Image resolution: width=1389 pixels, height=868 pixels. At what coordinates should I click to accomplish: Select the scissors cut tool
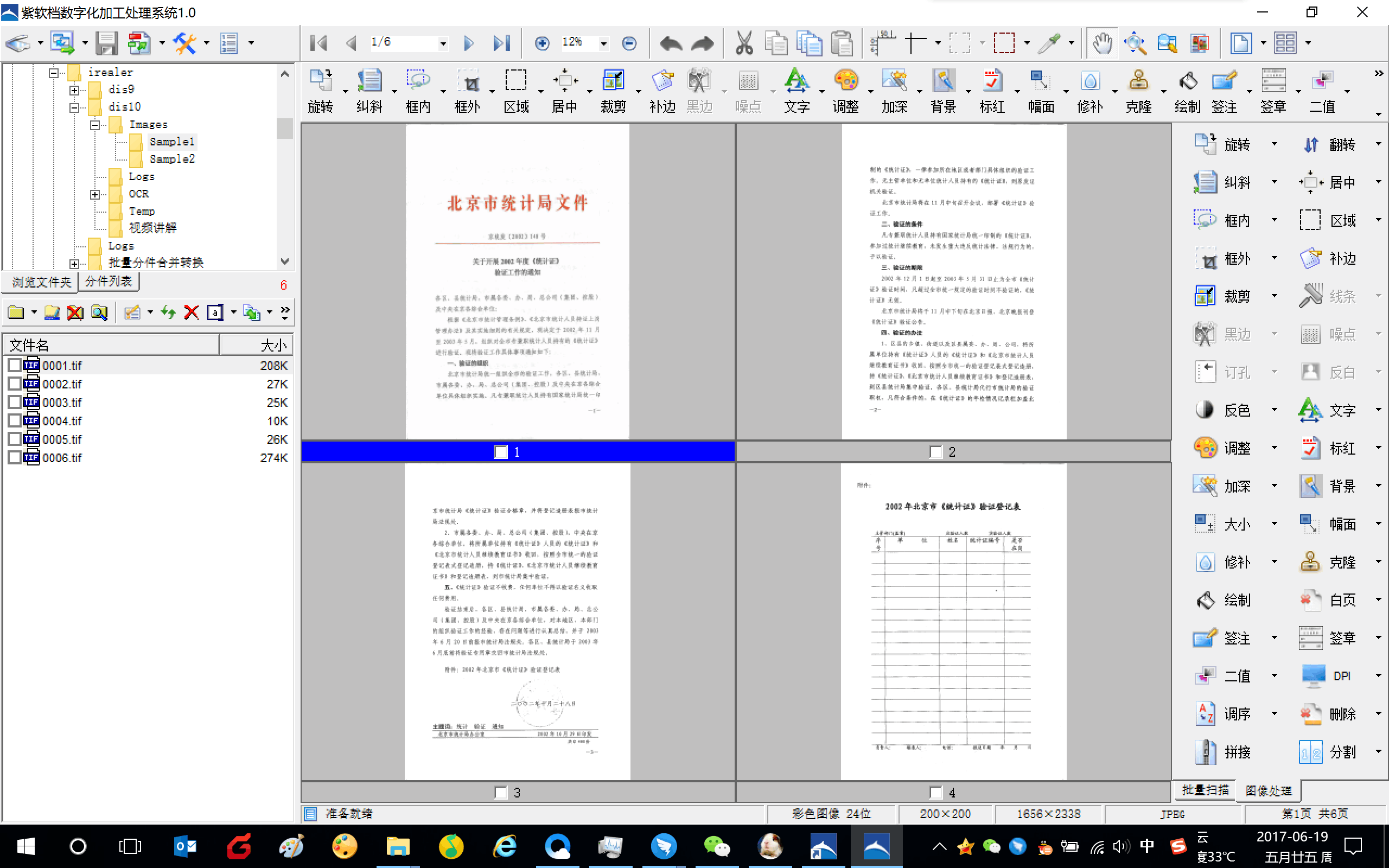click(x=744, y=43)
